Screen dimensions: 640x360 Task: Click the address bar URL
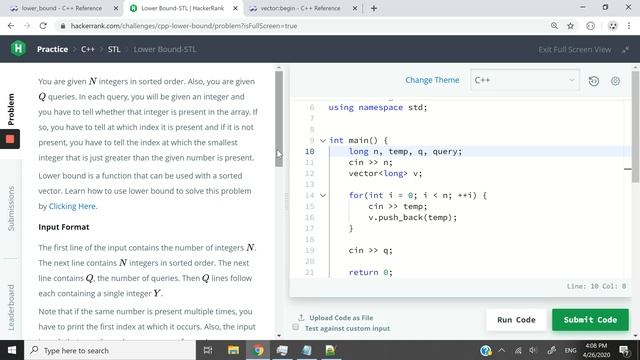[184, 26]
